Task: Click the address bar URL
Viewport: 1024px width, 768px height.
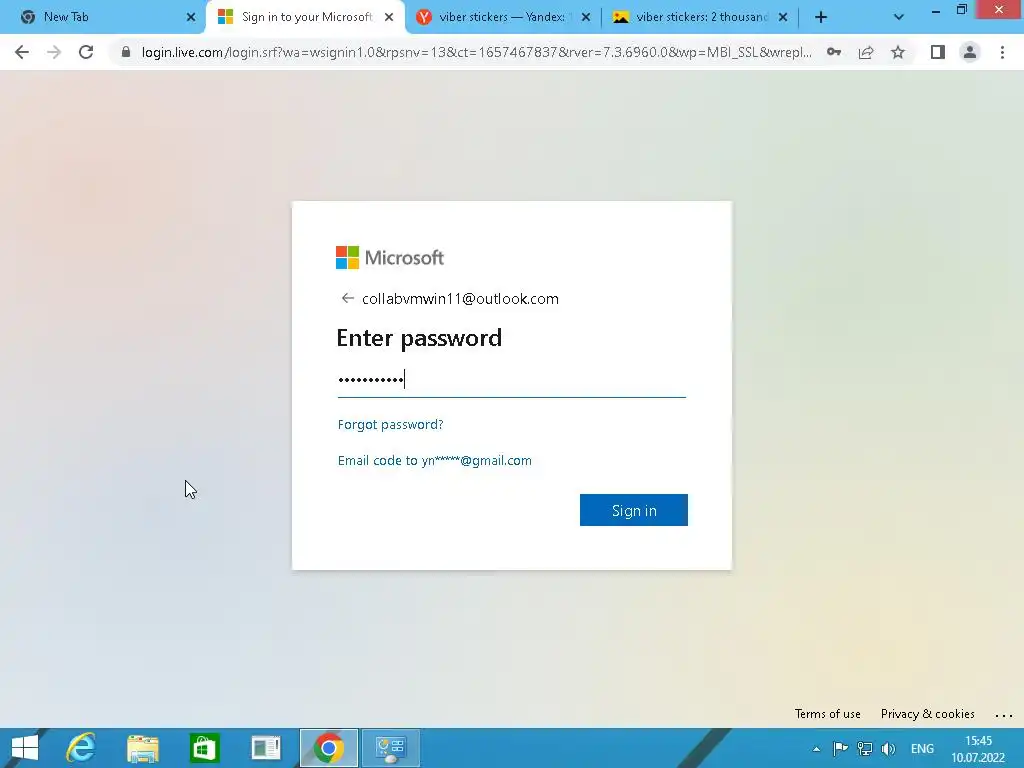Action: [x=477, y=52]
